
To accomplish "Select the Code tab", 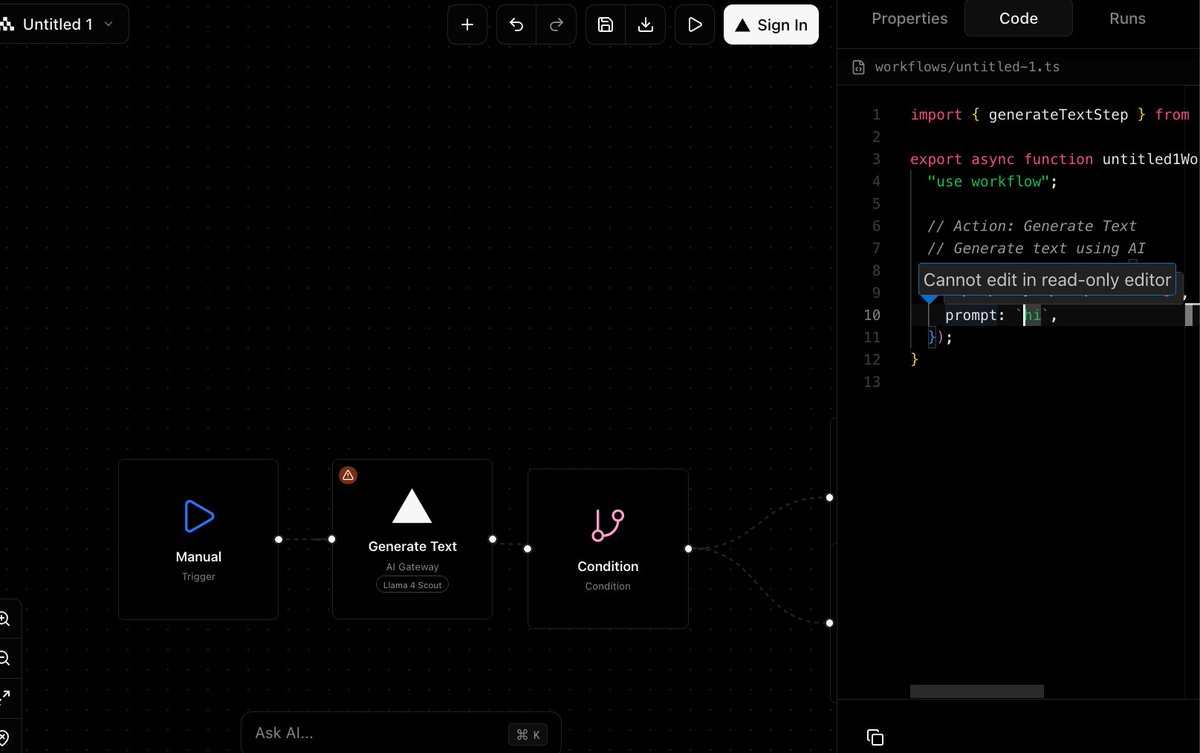I will click(1018, 18).
